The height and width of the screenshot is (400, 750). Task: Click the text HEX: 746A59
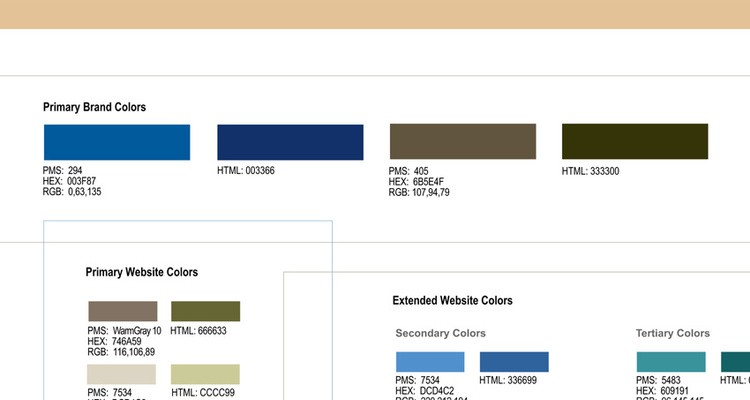114,341
